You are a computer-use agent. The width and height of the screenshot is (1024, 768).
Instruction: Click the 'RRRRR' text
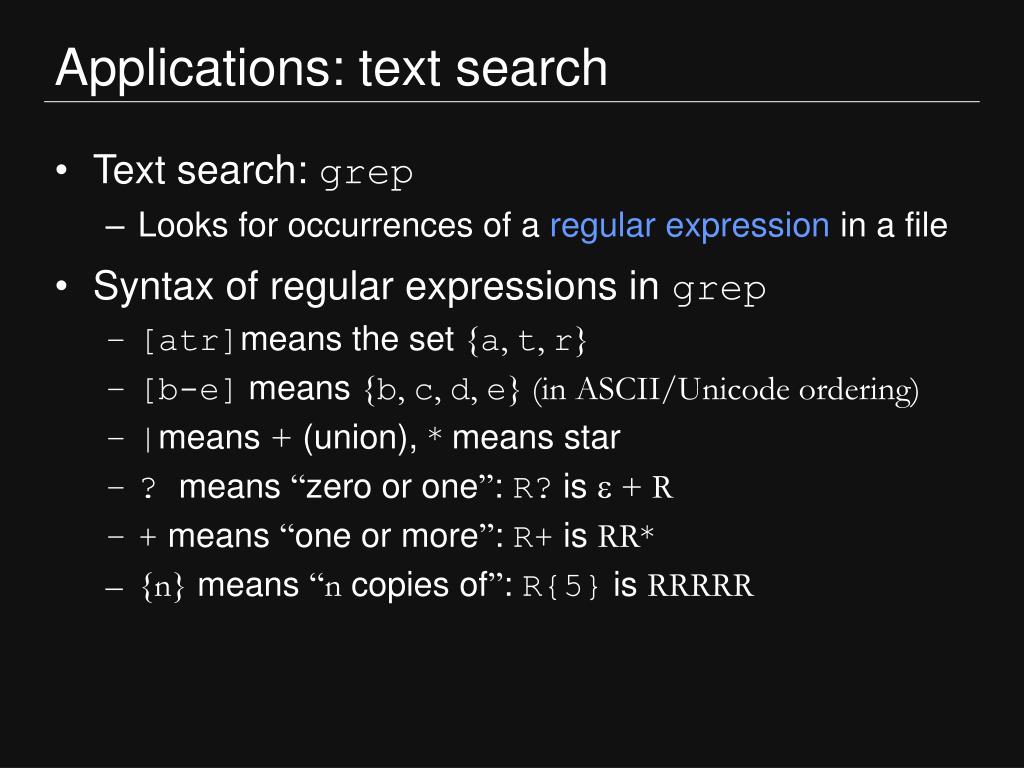pyautogui.click(x=700, y=585)
